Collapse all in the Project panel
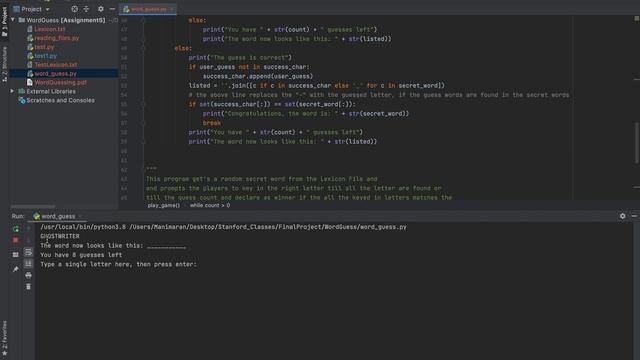 pyautogui.click(x=86, y=9)
